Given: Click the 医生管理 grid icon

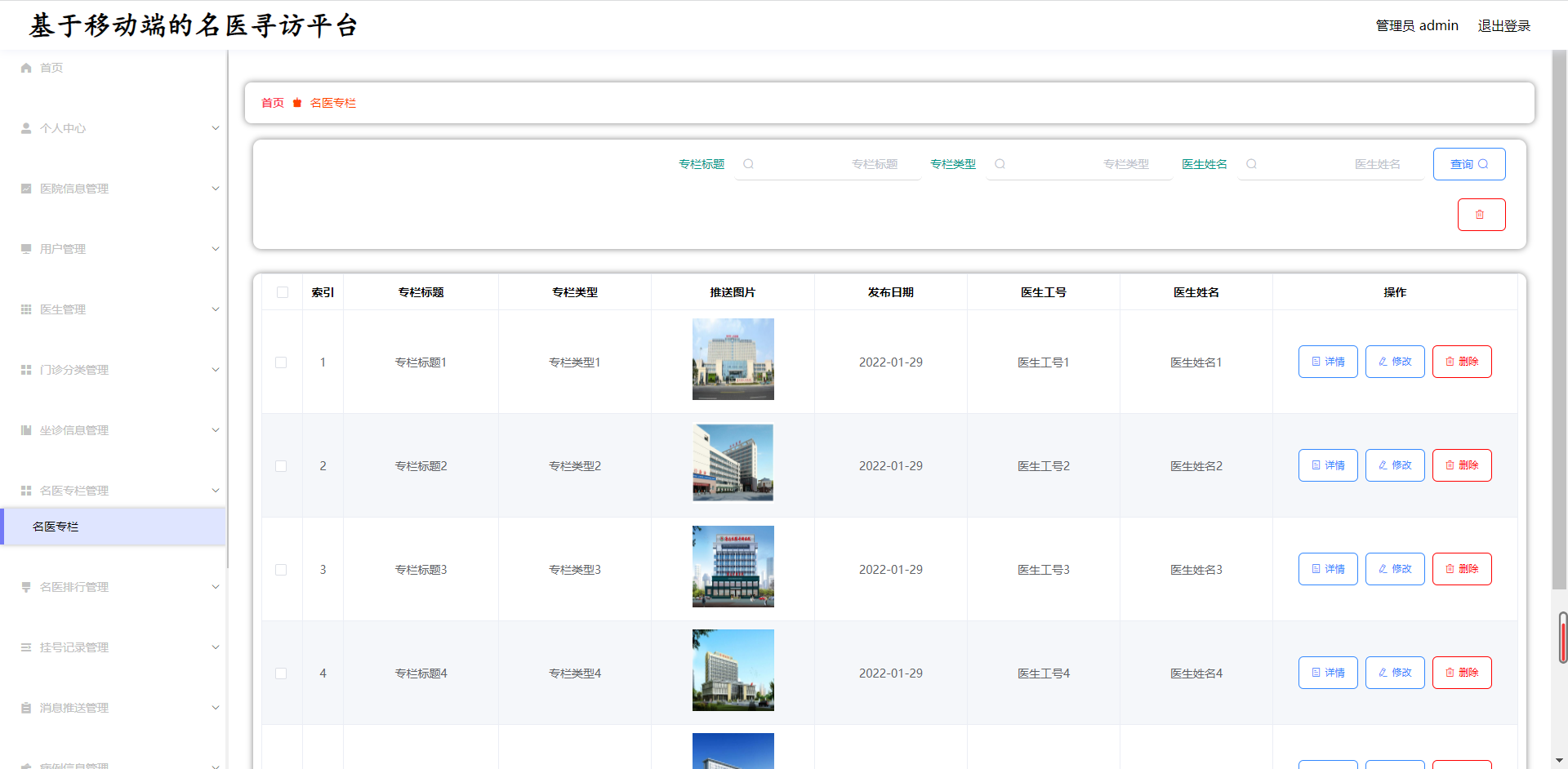Looking at the screenshot, I should pos(26,309).
